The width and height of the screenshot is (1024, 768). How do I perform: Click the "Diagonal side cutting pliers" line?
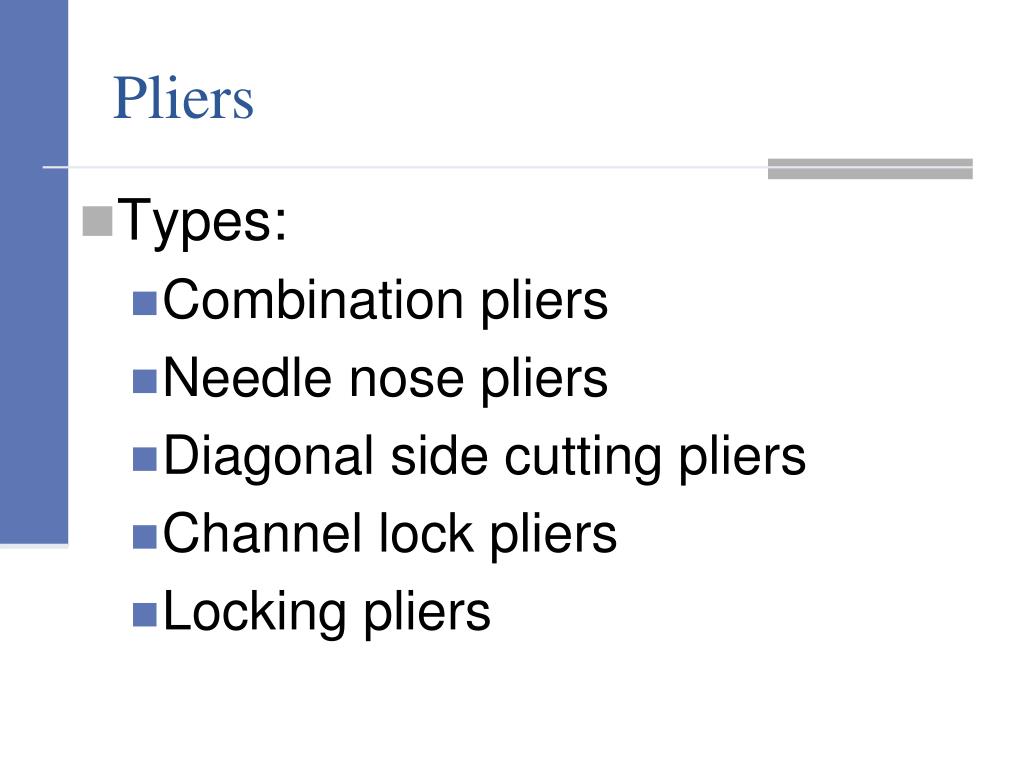[485, 457]
